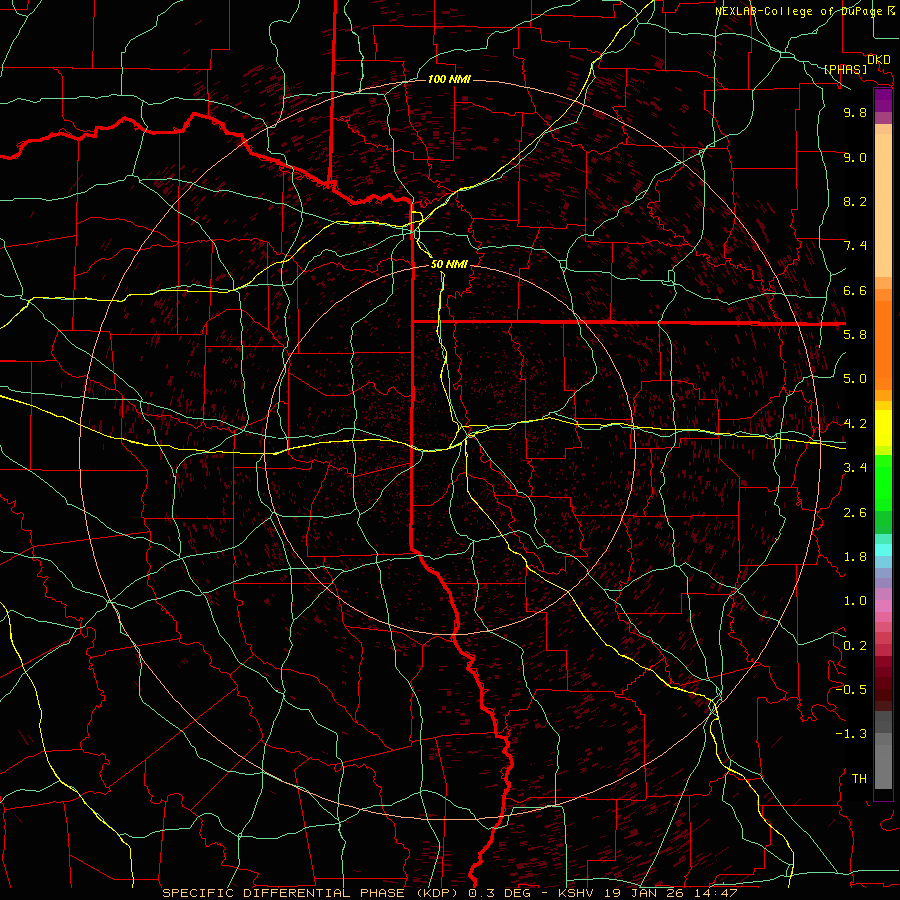Click the cyan segment of the color bar

click(x=883, y=550)
